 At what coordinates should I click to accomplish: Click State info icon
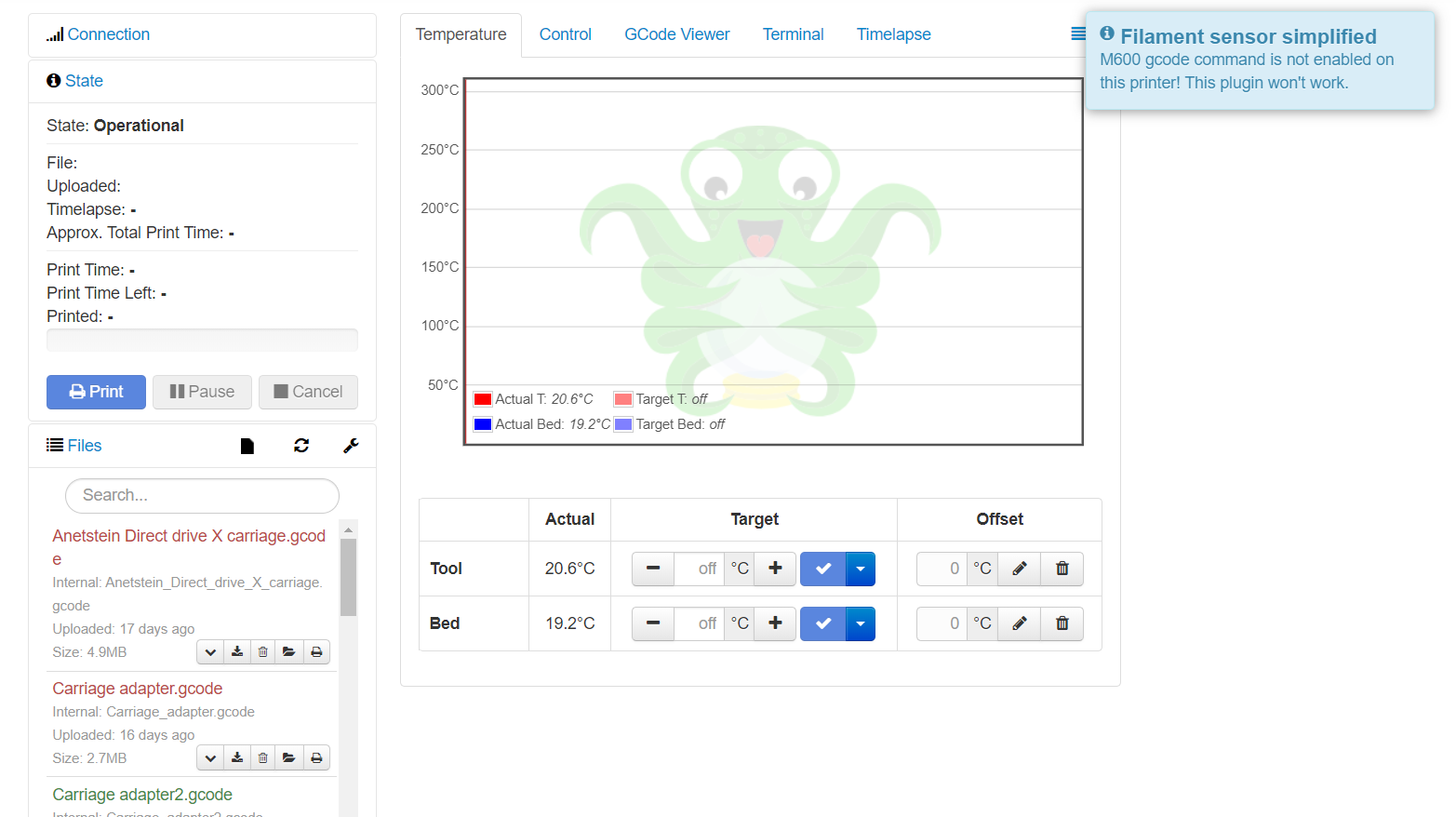[x=54, y=81]
